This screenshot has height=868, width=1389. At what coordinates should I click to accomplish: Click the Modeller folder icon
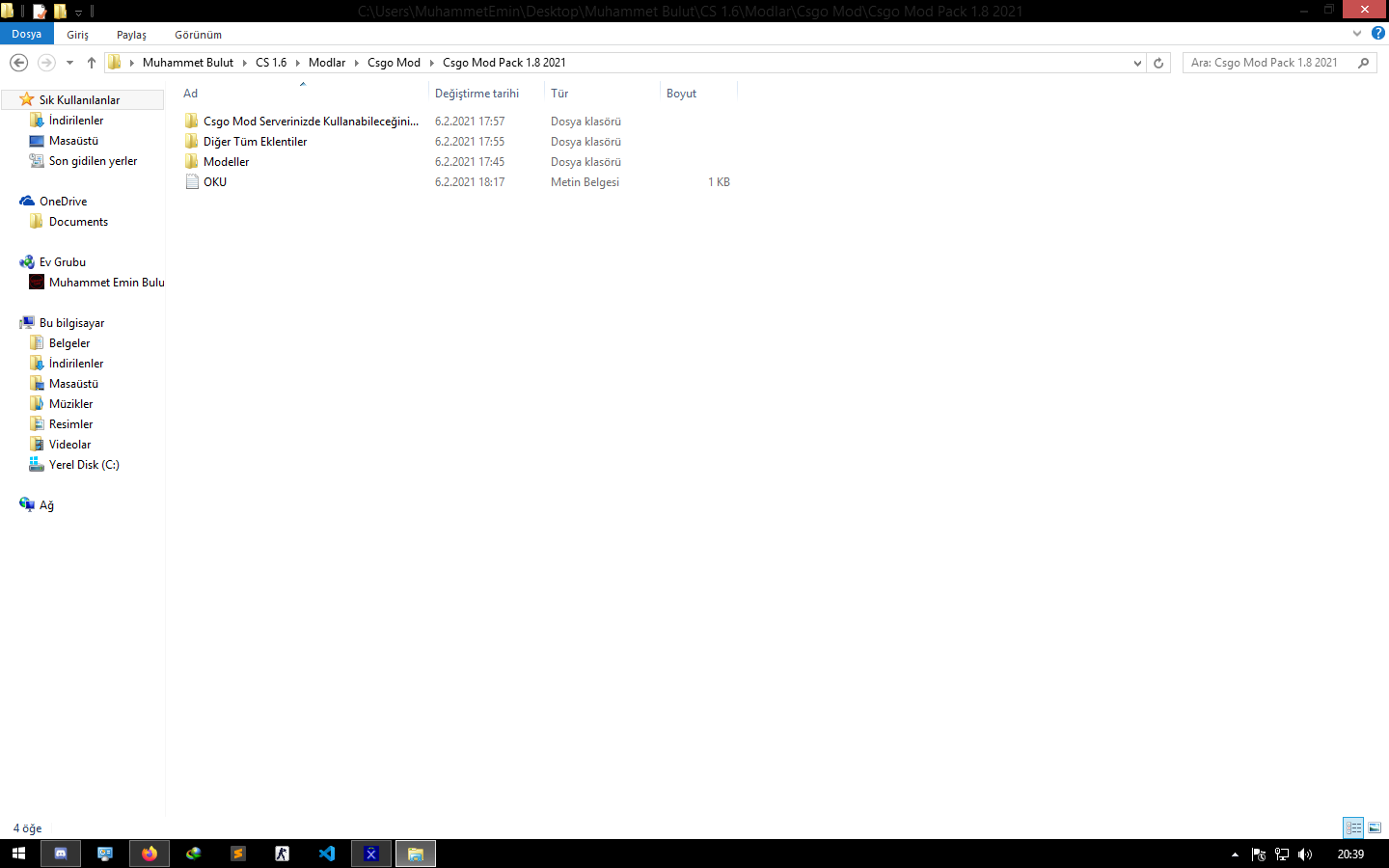point(192,162)
